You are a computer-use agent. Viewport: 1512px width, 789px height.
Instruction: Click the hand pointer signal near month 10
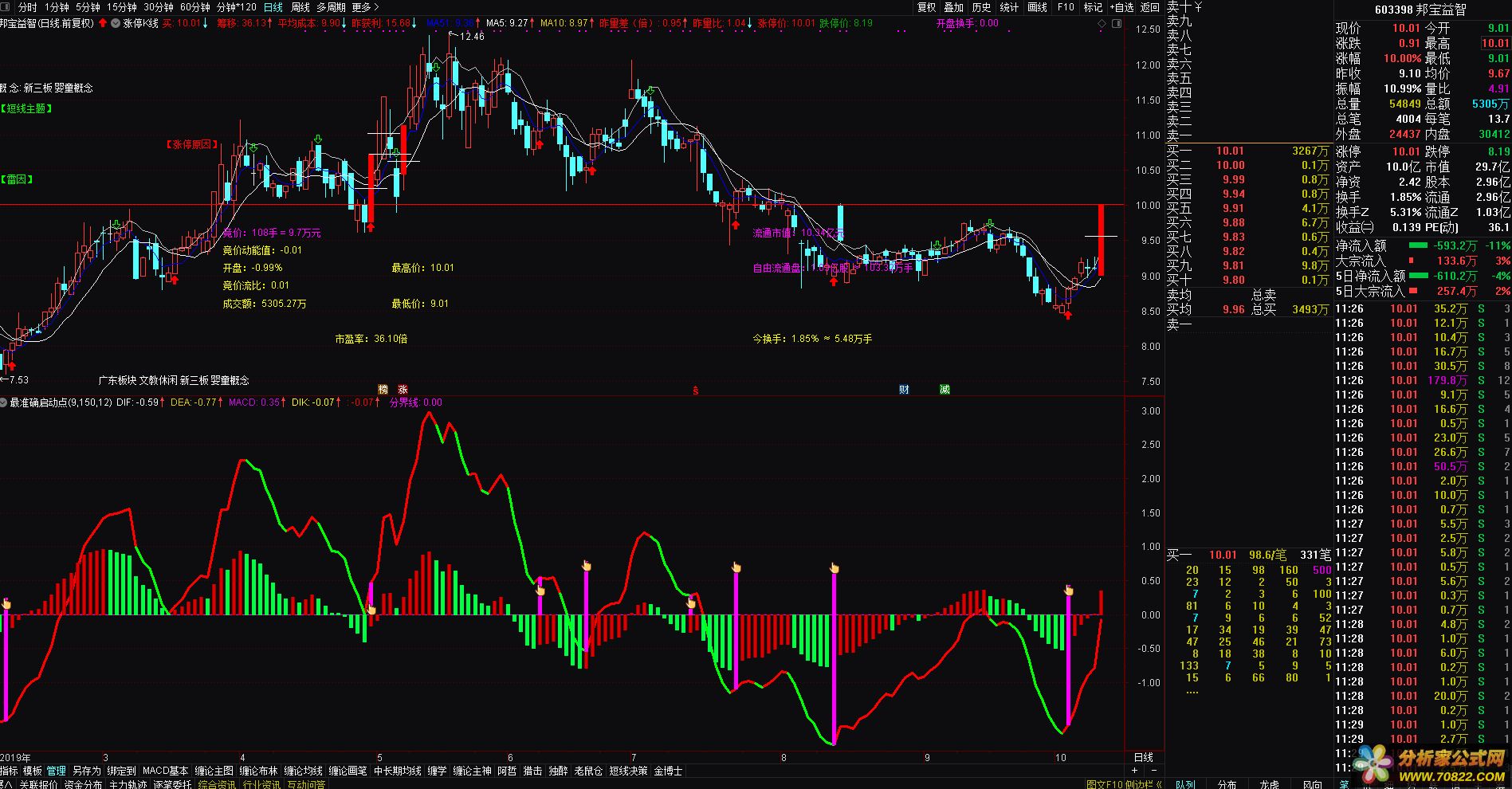point(1068,591)
